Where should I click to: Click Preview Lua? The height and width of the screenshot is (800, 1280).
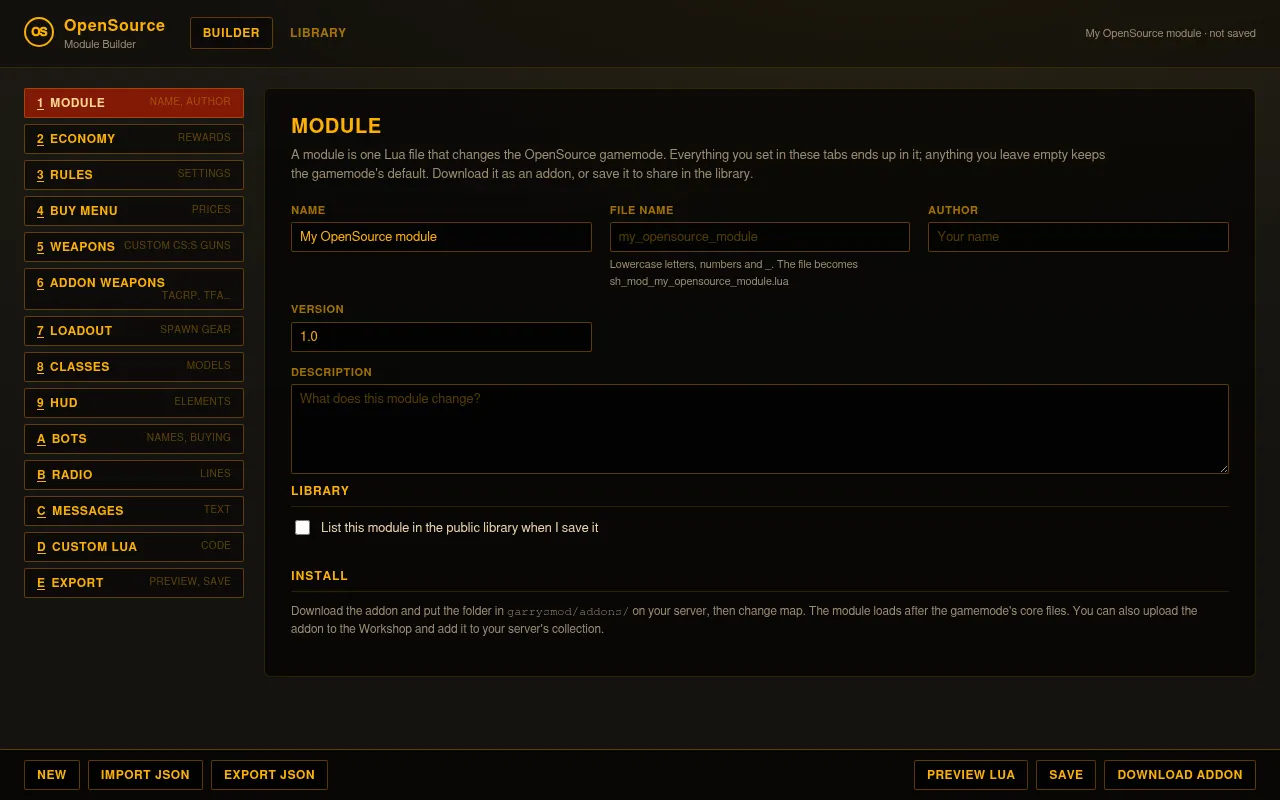[971, 775]
